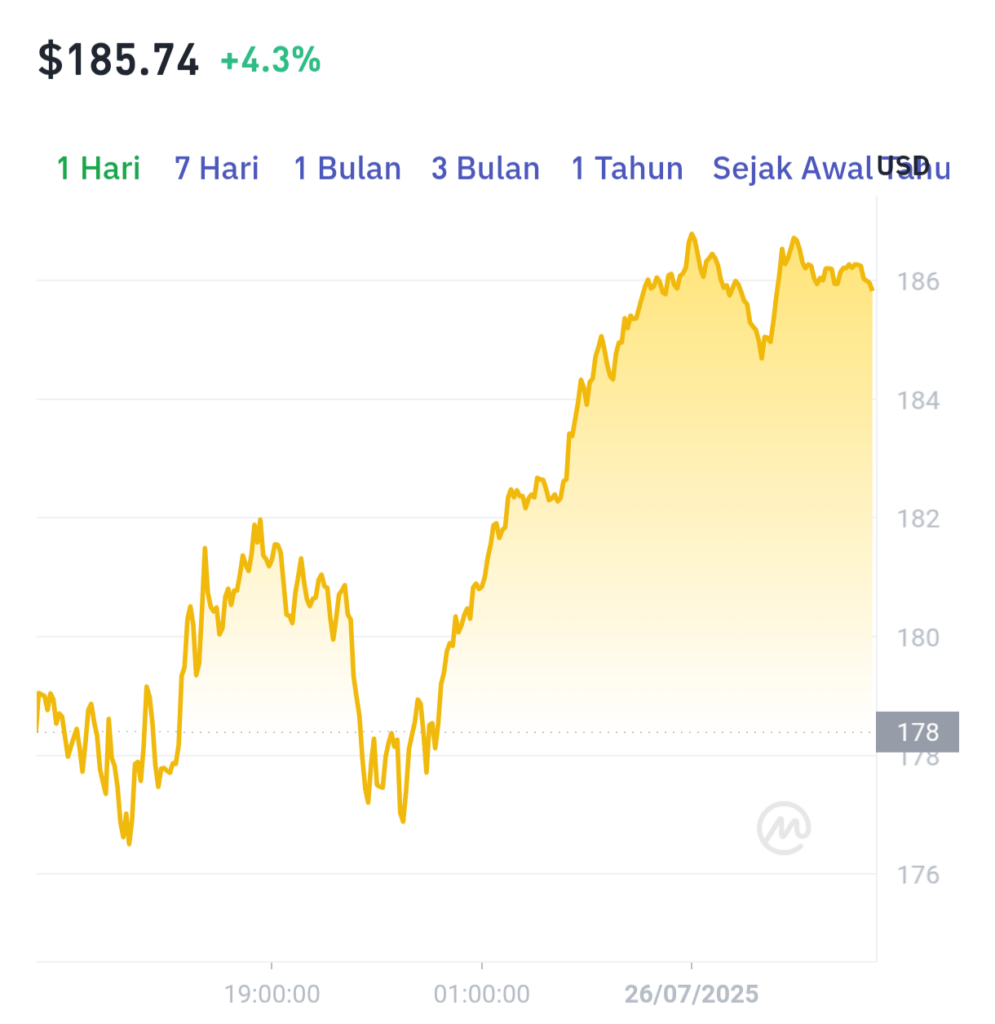Click the 180 price axis label
This screenshot has height=1024, width=995.
(918, 637)
